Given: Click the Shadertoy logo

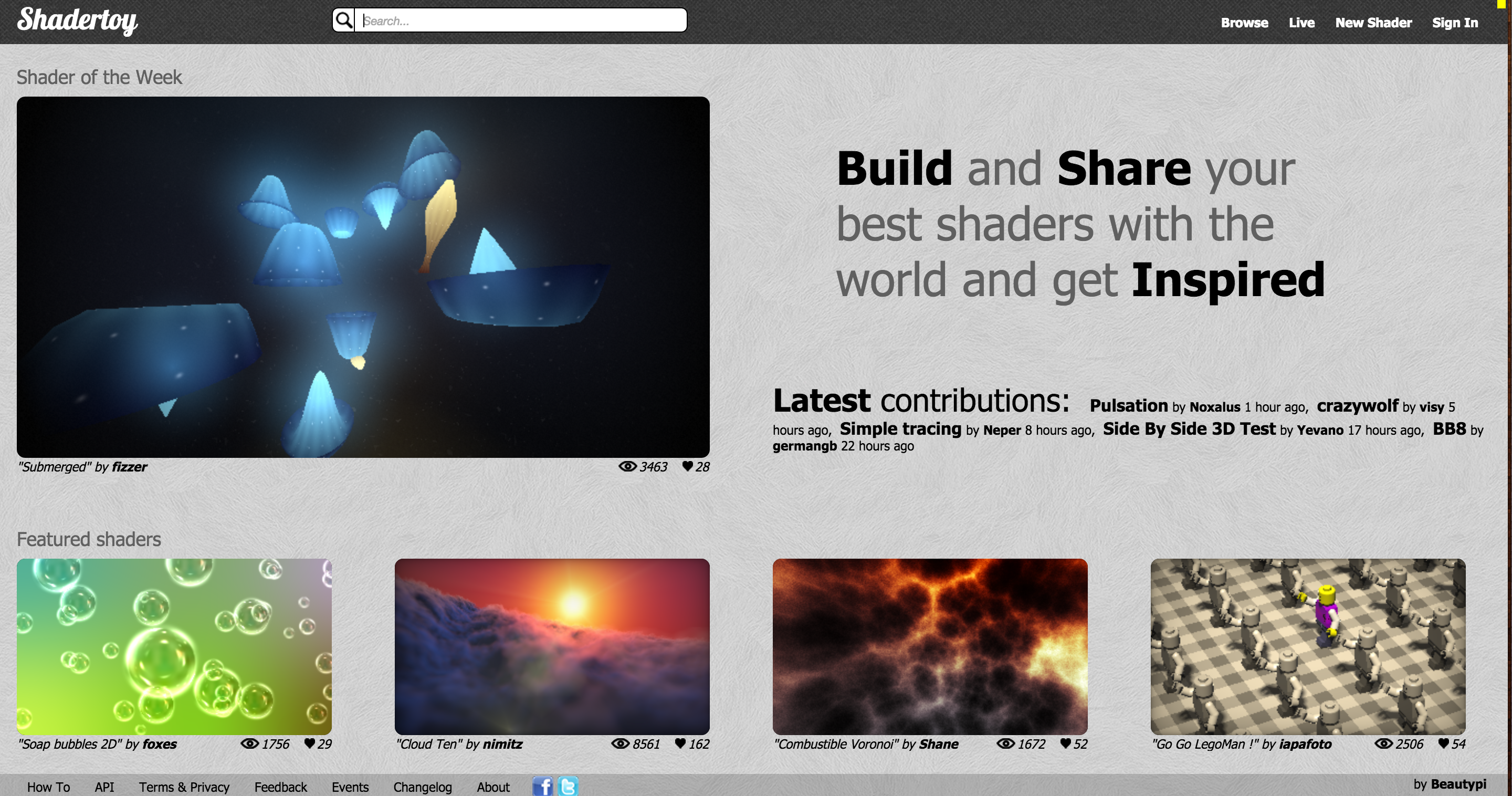Looking at the screenshot, I should 78,20.
